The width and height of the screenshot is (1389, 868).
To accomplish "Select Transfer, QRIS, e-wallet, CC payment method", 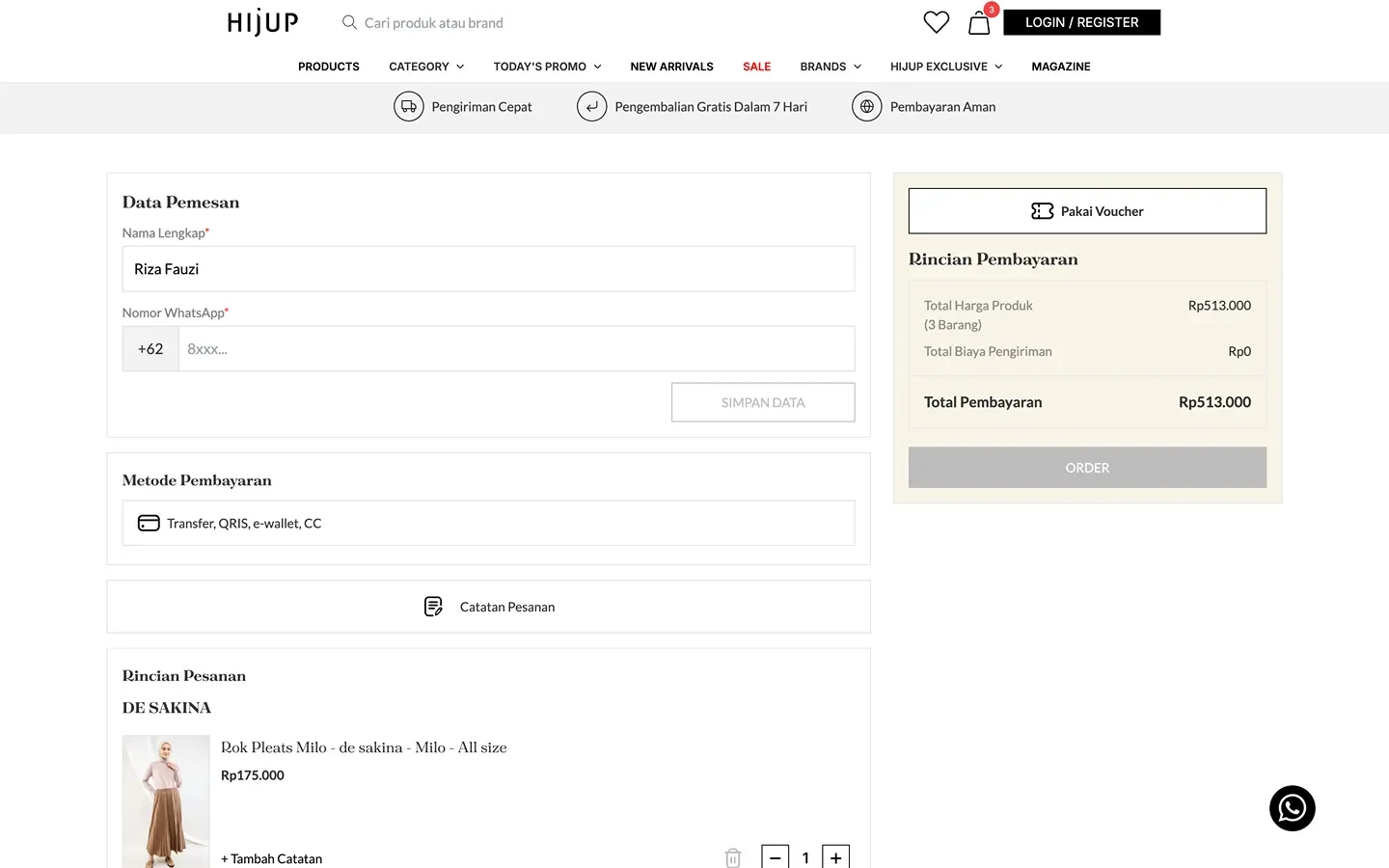I will click(488, 523).
